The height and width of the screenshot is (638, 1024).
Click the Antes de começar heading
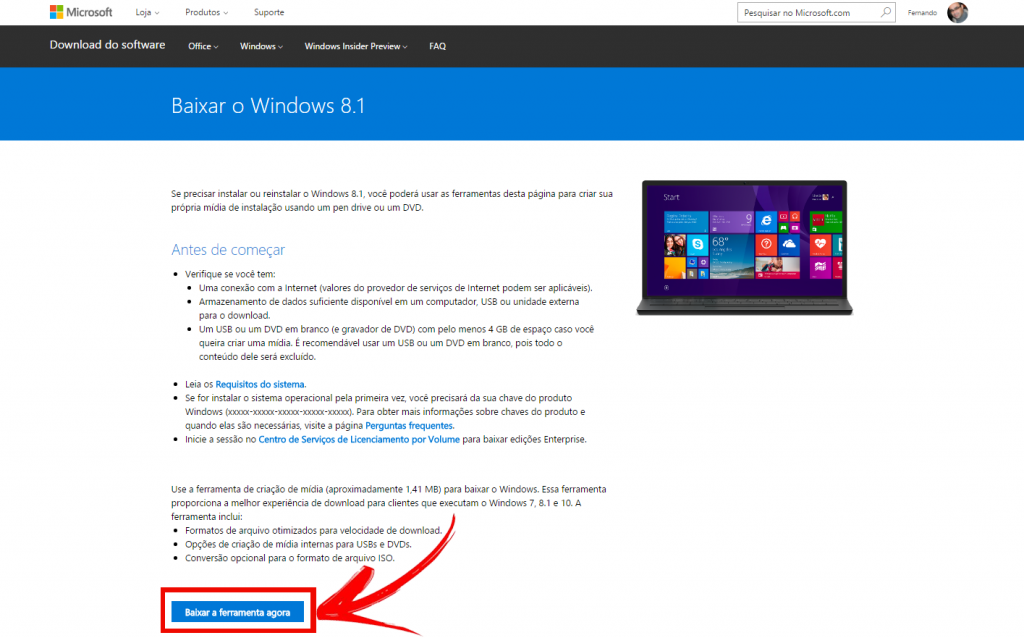[x=228, y=249]
